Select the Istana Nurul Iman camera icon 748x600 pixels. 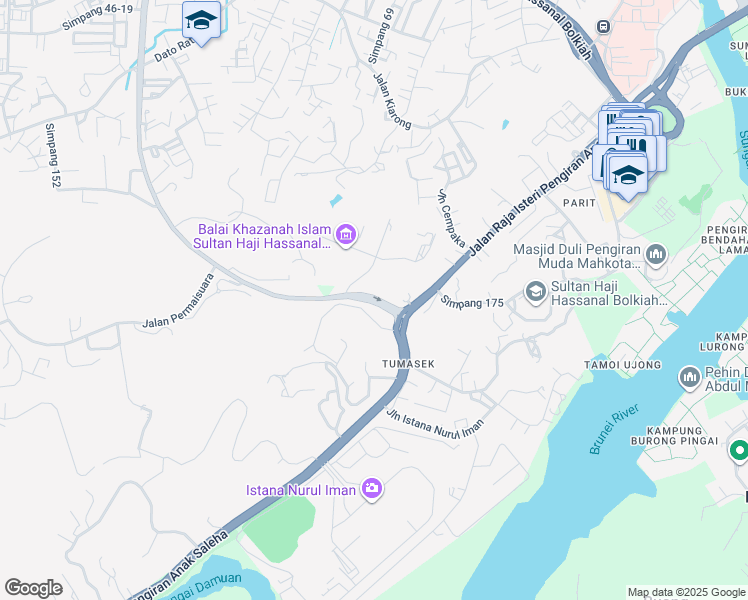click(372, 488)
